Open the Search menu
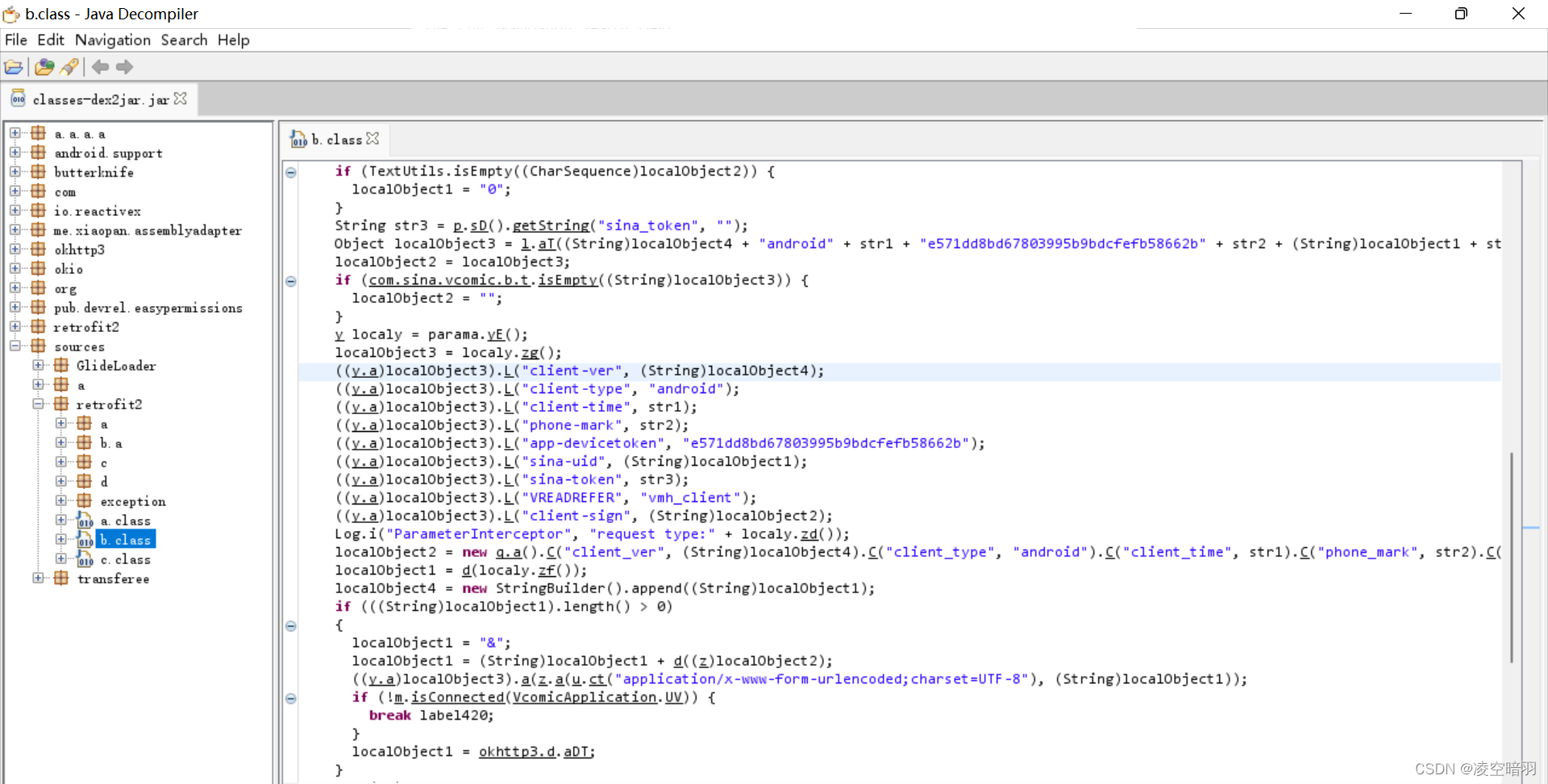This screenshot has width=1548, height=784. point(184,40)
